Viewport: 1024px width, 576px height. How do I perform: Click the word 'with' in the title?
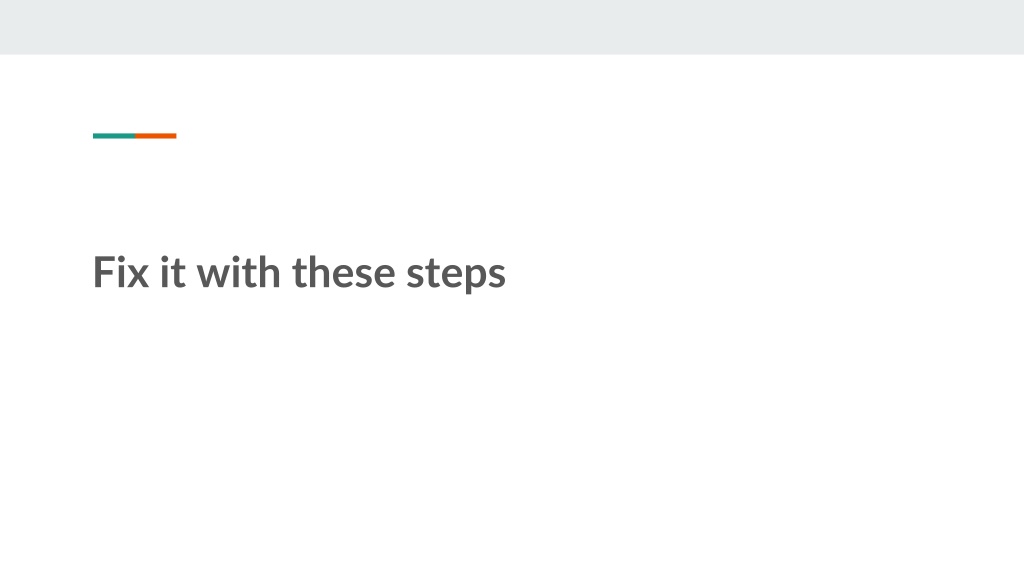(x=239, y=272)
